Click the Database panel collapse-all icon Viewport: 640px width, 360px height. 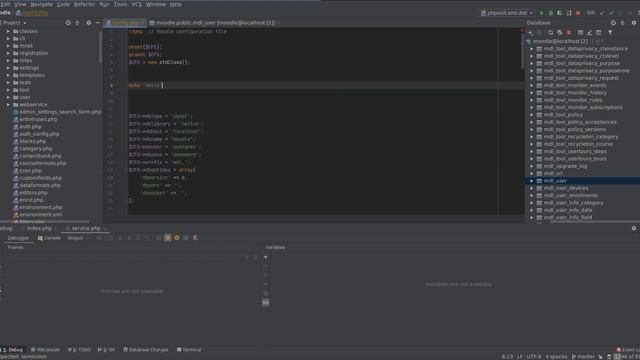[622, 23]
